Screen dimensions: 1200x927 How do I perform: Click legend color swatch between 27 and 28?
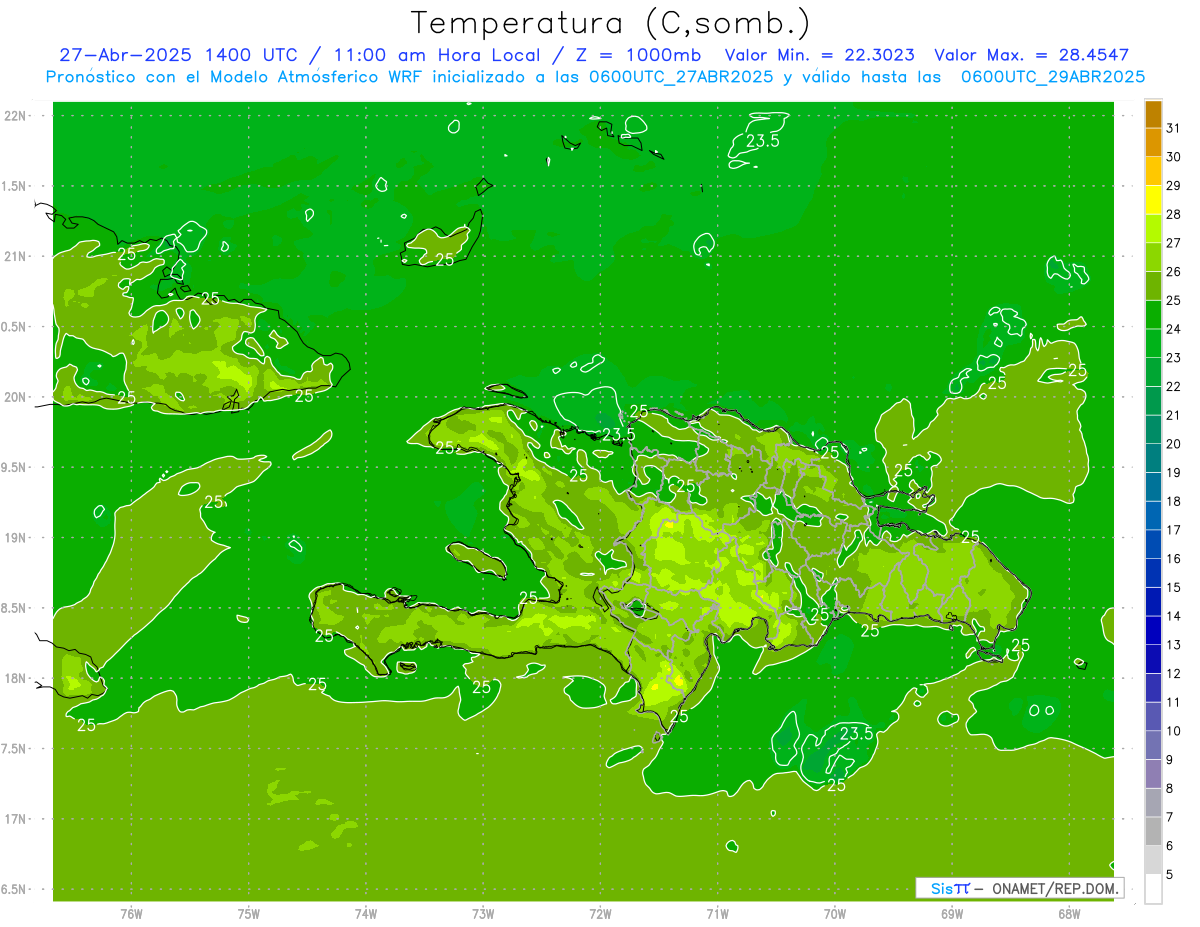pos(1153,229)
